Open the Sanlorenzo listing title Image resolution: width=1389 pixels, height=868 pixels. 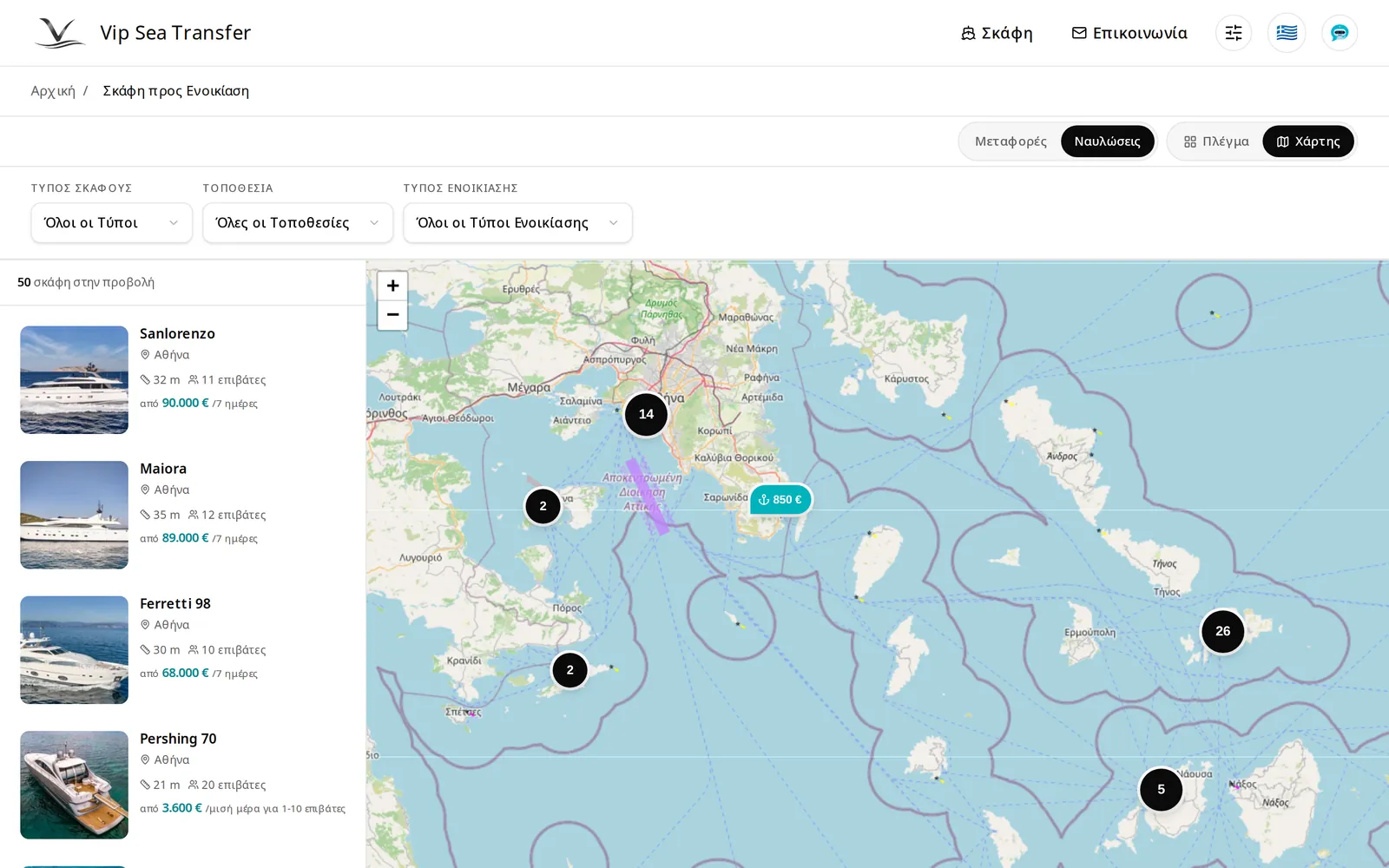coord(177,333)
